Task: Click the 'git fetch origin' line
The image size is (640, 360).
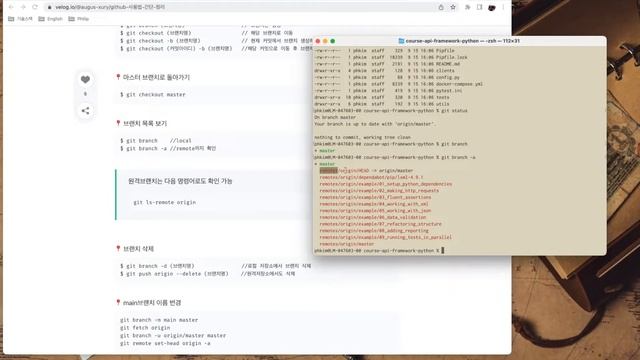Action: (x=145, y=328)
